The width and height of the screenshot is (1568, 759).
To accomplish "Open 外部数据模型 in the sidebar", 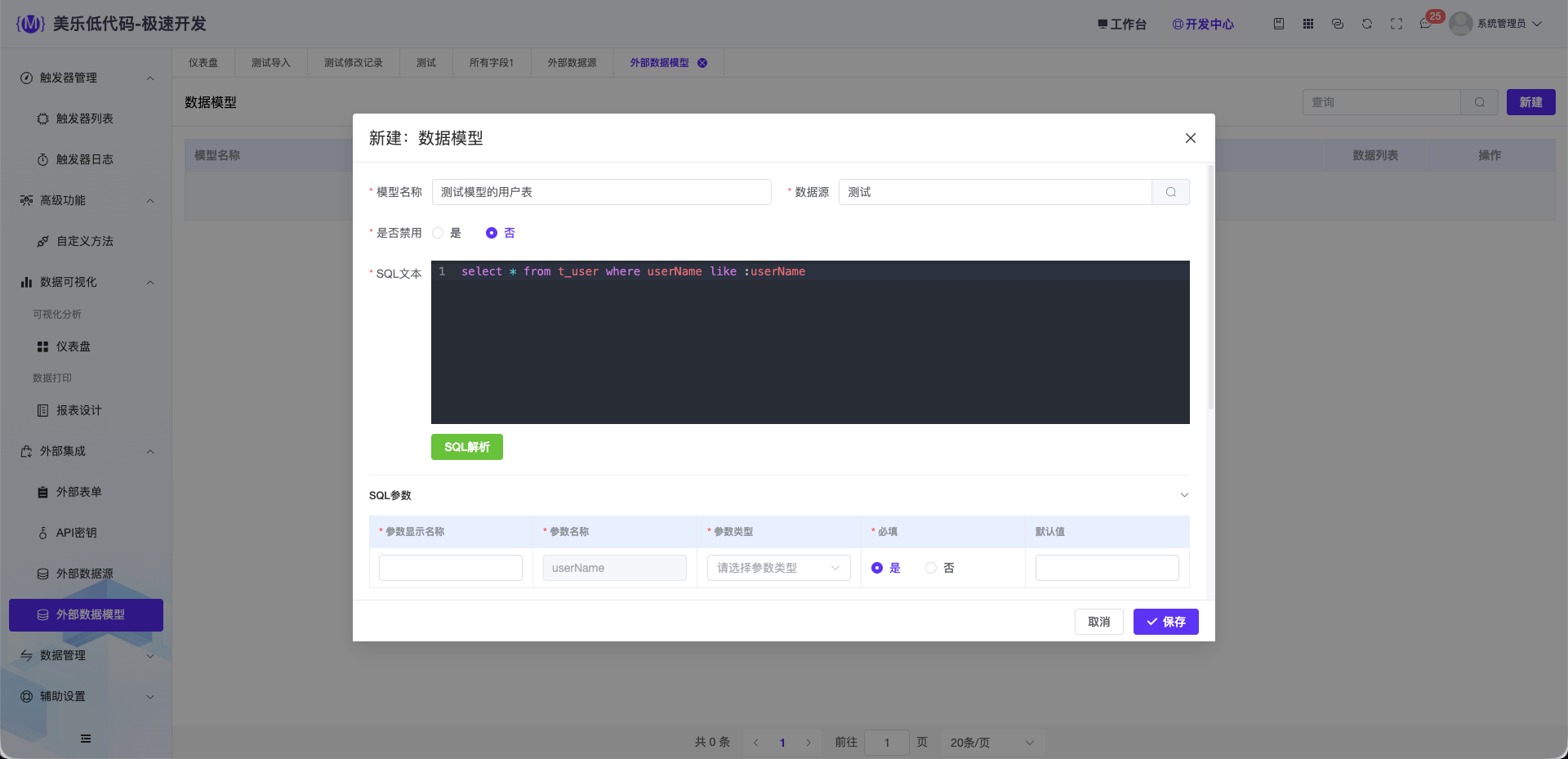I will click(x=86, y=615).
